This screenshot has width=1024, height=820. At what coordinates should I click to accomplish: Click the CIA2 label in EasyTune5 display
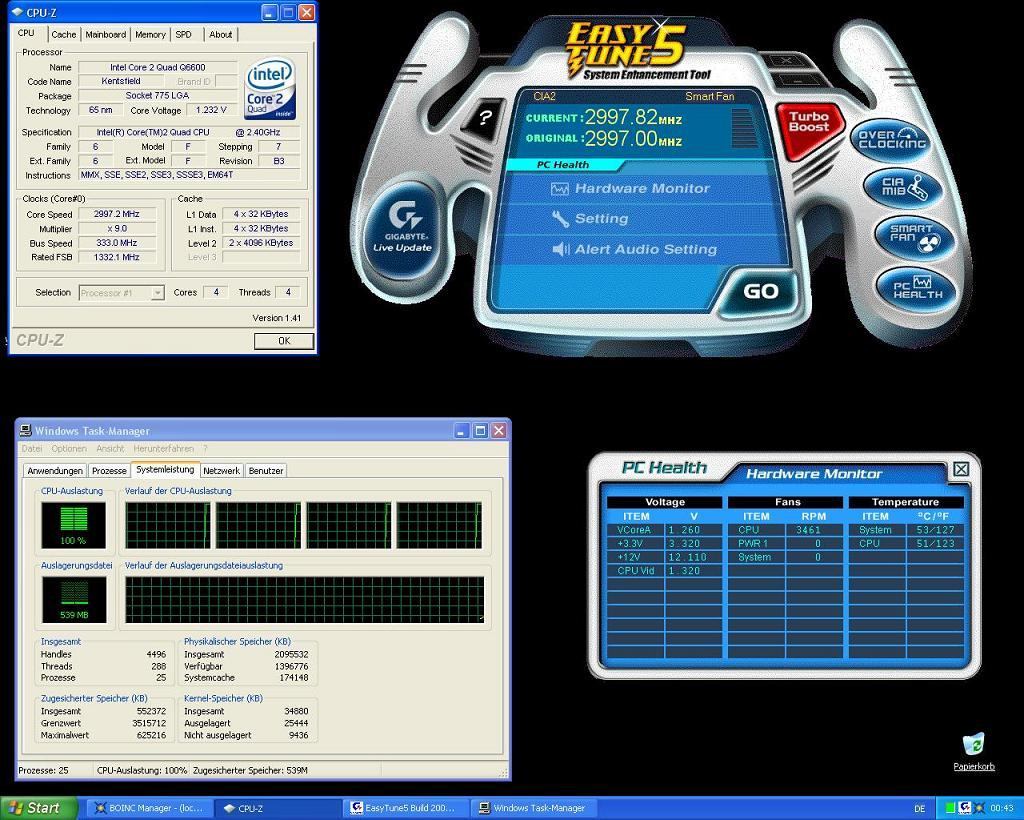pyautogui.click(x=544, y=97)
